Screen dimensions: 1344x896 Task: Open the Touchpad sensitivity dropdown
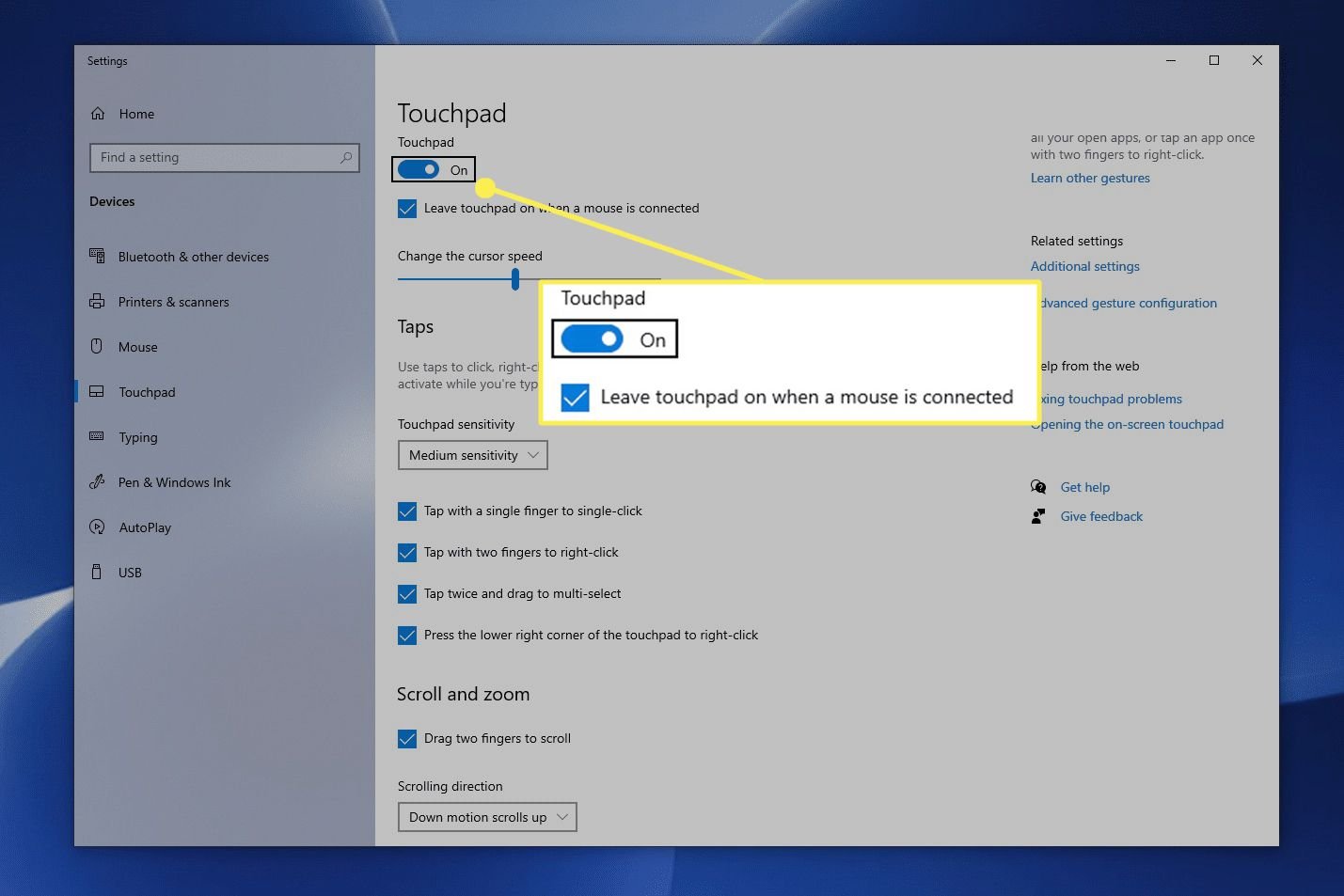[x=472, y=455]
